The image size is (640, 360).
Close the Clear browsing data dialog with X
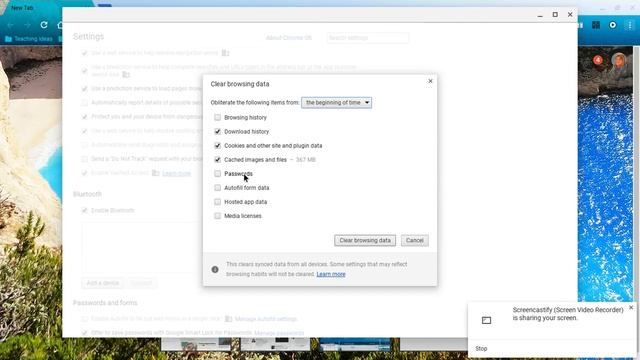(x=430, y=81)
